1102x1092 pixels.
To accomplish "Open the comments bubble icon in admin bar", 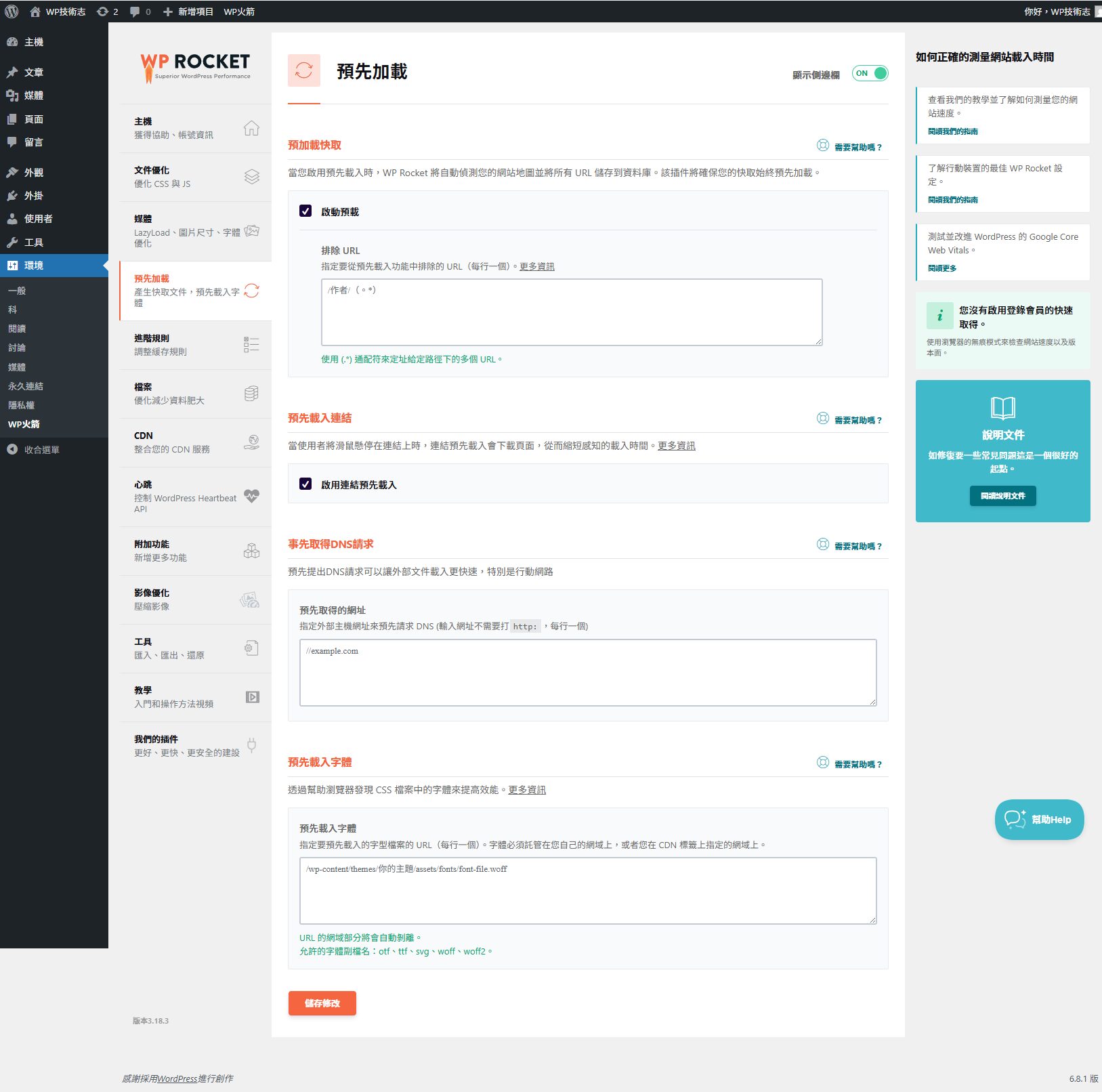I will [x=140, y=12].
